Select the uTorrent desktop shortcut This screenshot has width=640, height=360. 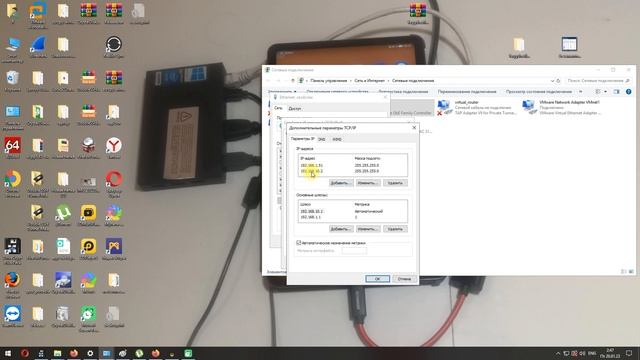[x=63, y=215]
